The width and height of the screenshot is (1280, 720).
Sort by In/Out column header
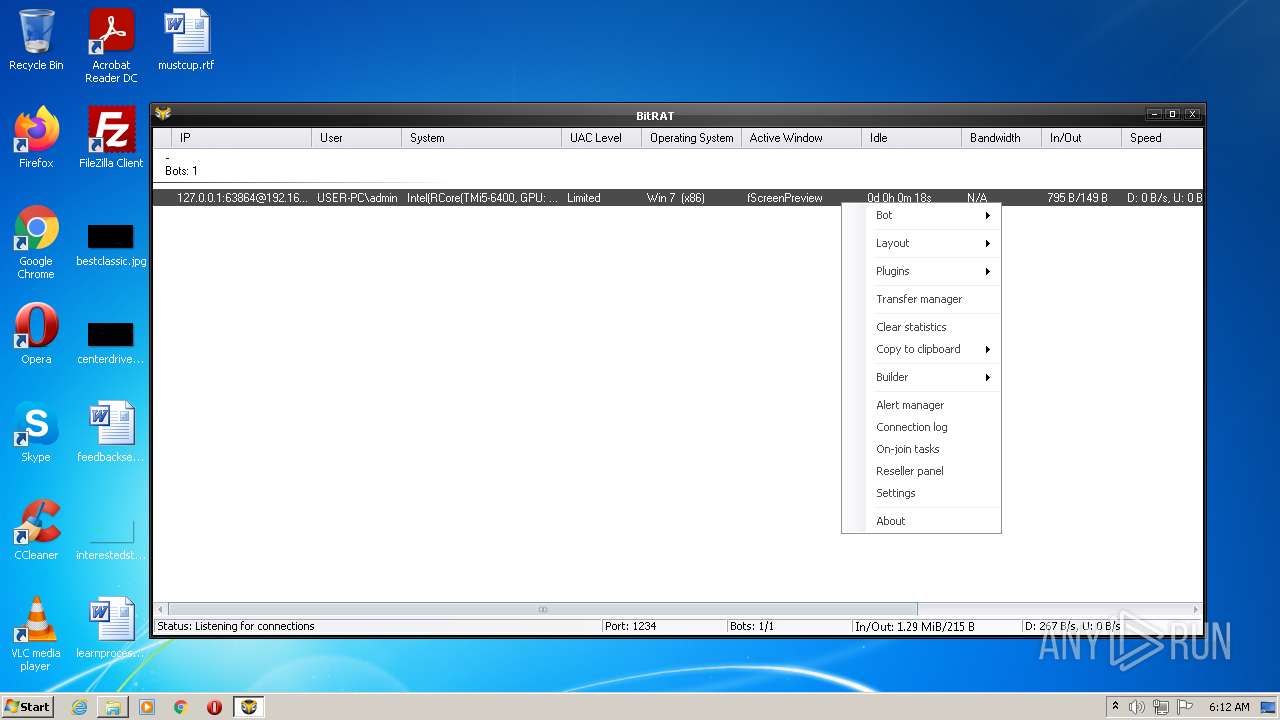[x=1082, y=138]
